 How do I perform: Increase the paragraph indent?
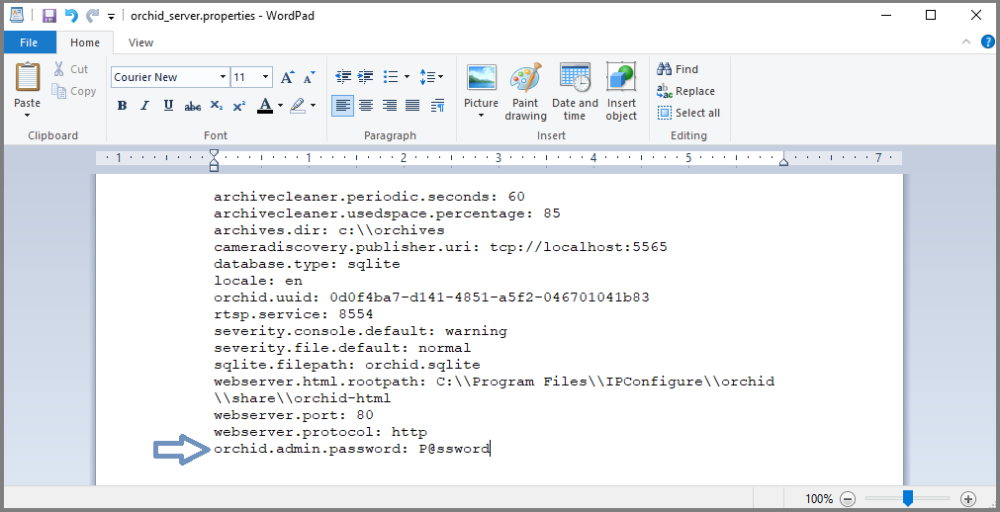[365, 77]
